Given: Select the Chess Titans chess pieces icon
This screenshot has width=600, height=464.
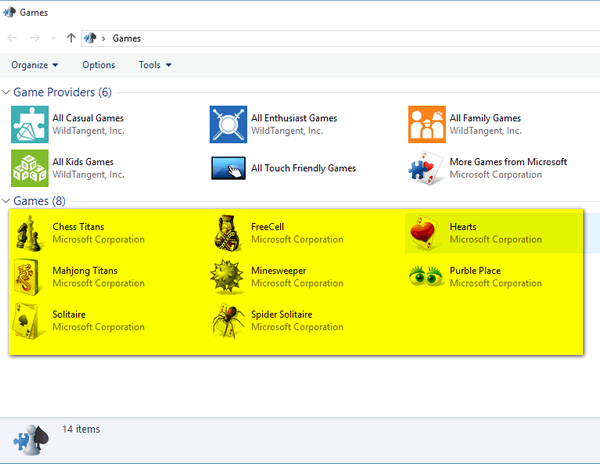Looking at the screenshot, I should [29, 233].
